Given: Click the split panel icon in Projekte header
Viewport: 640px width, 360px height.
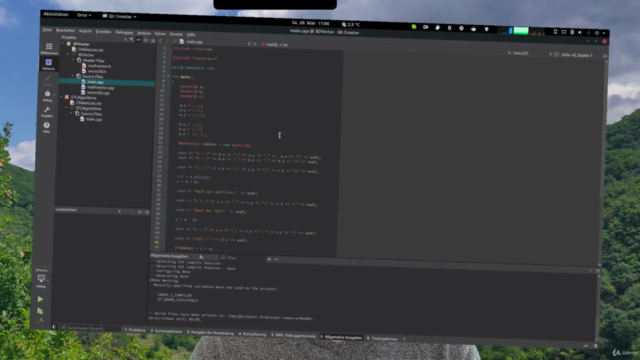Looking at the screenshot, I should (146, 40).
